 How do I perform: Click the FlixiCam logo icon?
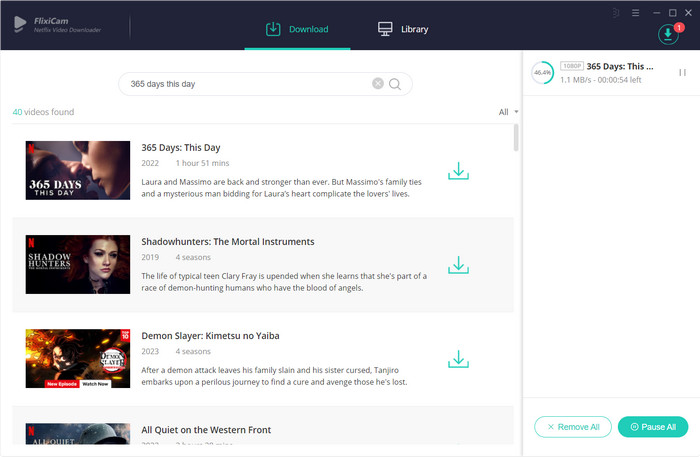(20, 24)
